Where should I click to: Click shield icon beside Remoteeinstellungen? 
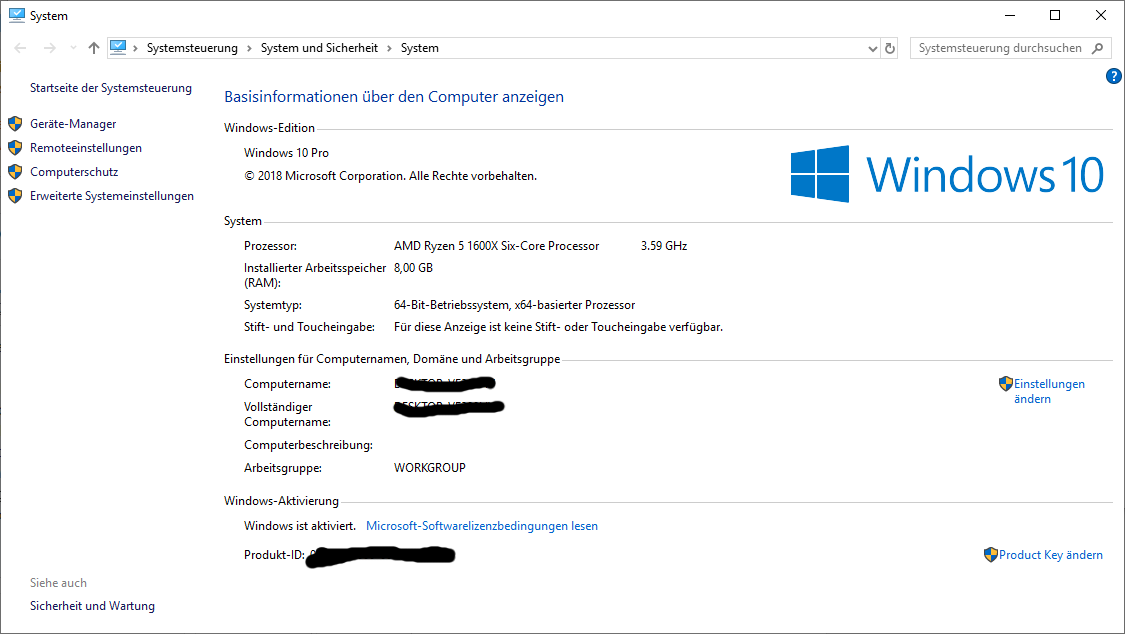(15, 148)
